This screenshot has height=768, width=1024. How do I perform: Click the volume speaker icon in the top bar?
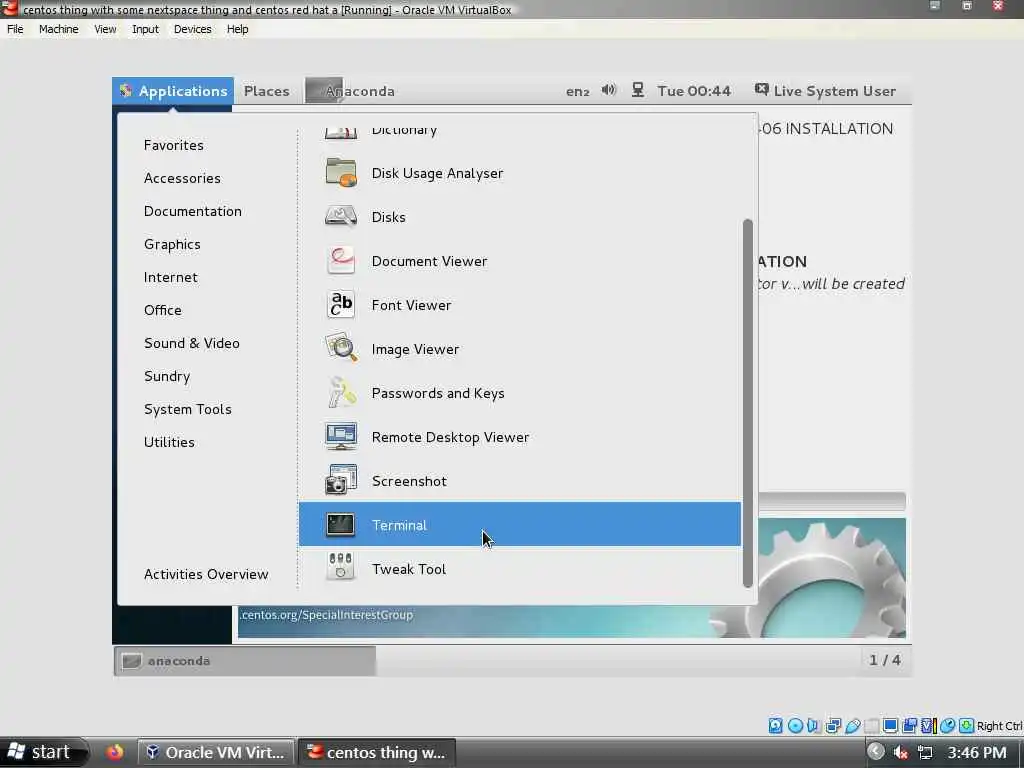609,90
